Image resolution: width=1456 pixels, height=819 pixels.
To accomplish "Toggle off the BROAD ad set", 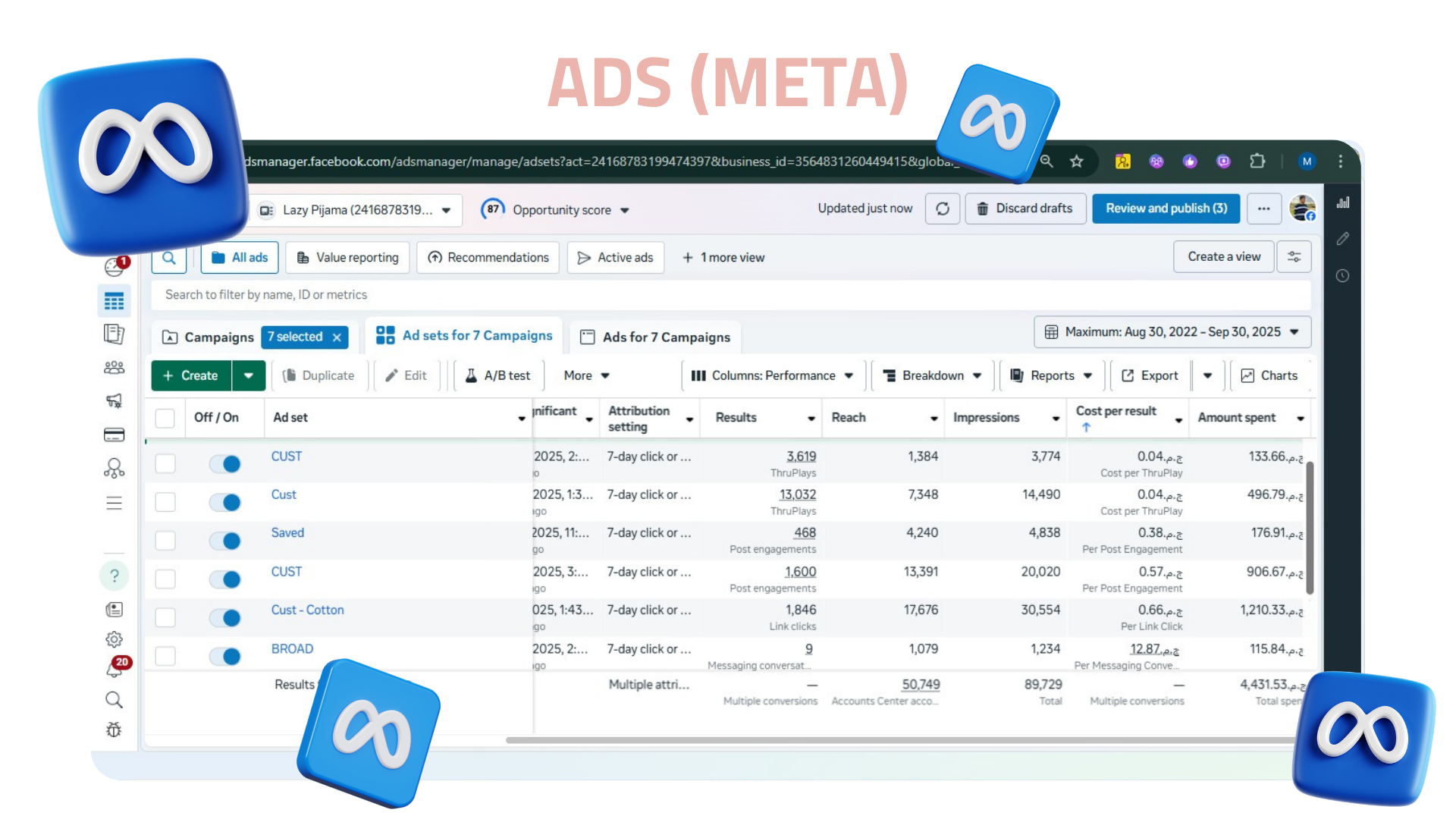I will coord(225,656).
